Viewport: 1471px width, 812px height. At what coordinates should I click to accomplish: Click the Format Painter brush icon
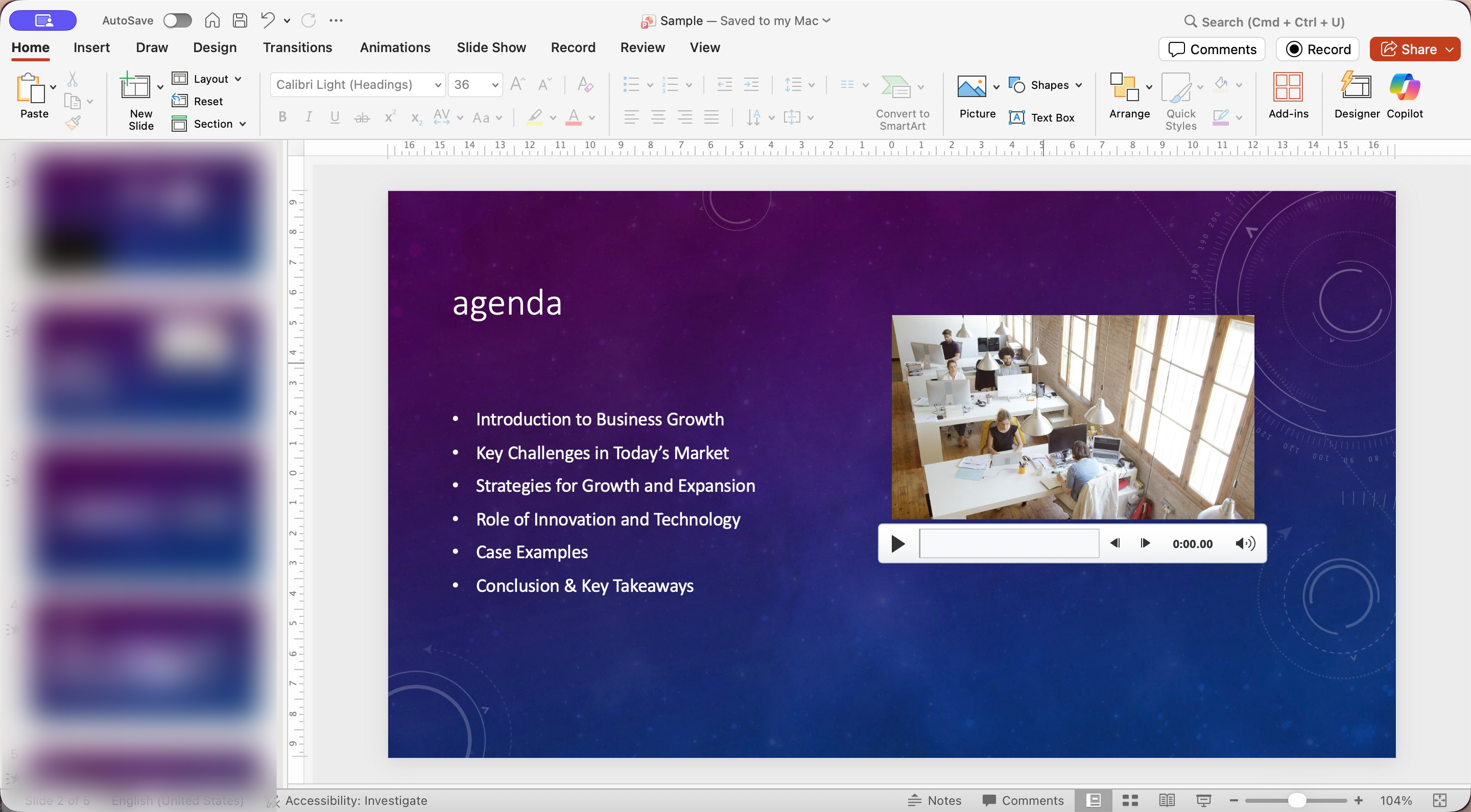73,122
